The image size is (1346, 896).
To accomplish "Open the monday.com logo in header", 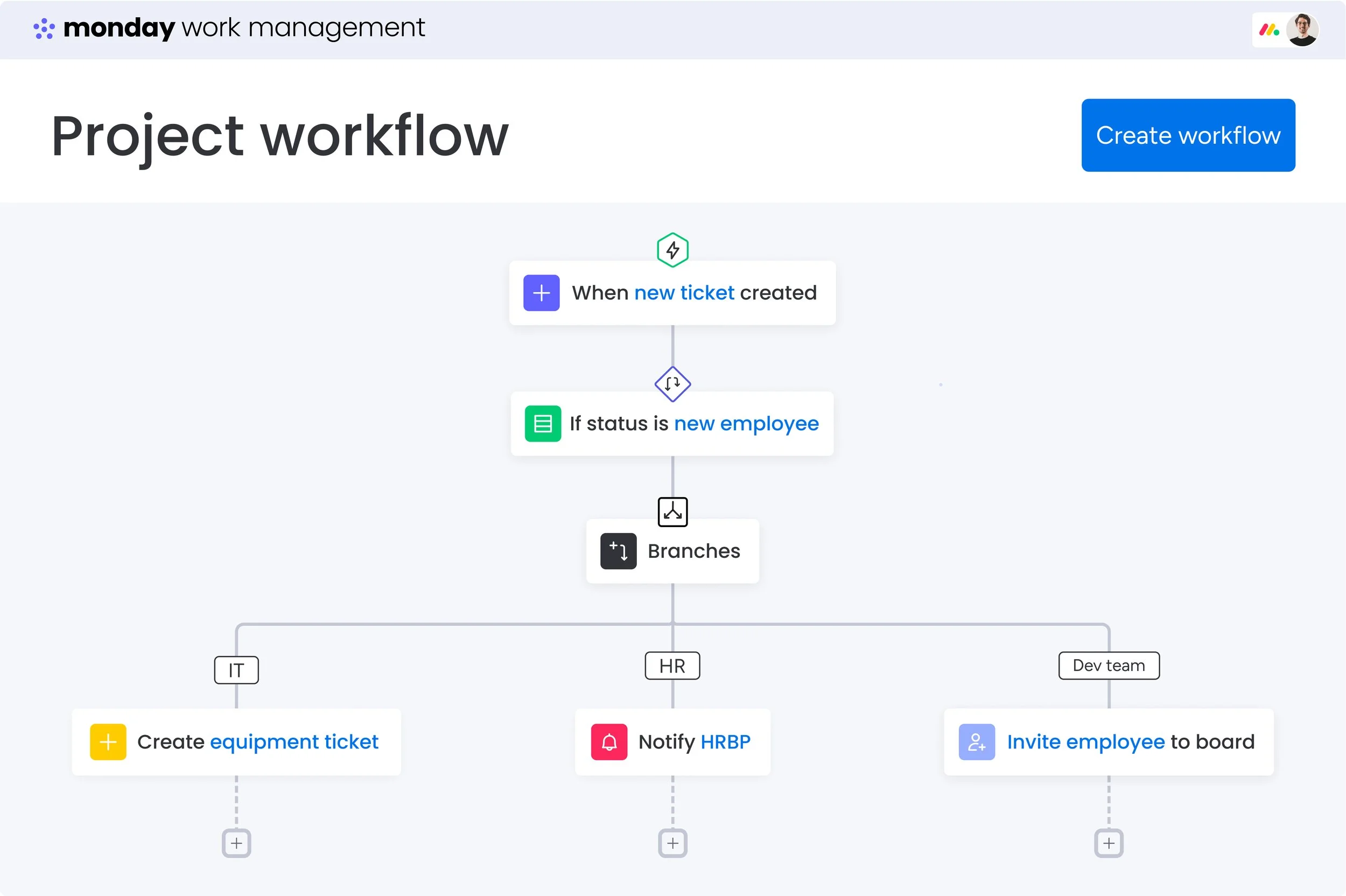I will point(1269,30).
